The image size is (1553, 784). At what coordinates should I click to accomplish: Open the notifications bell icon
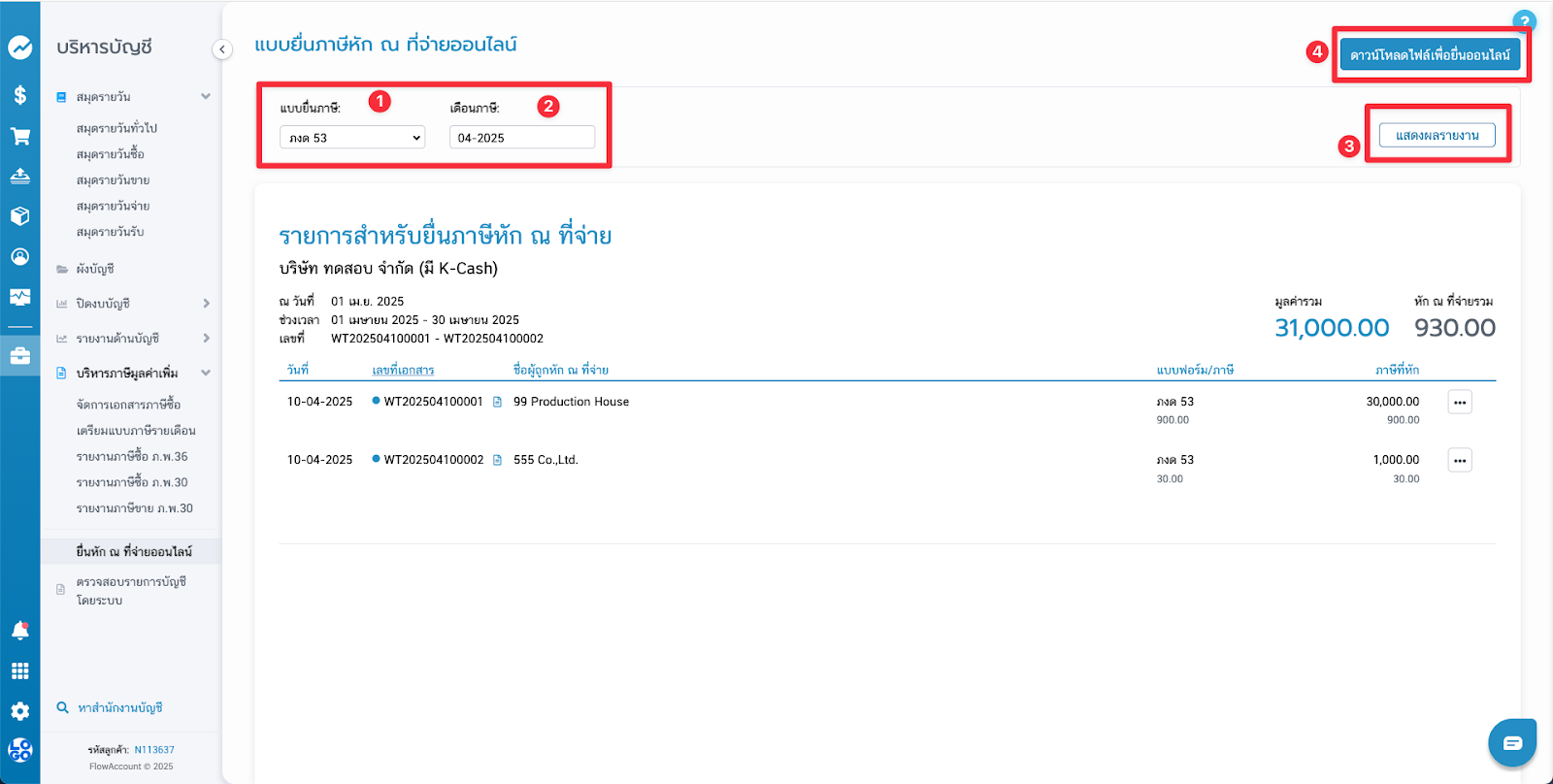tap(19, 631)
